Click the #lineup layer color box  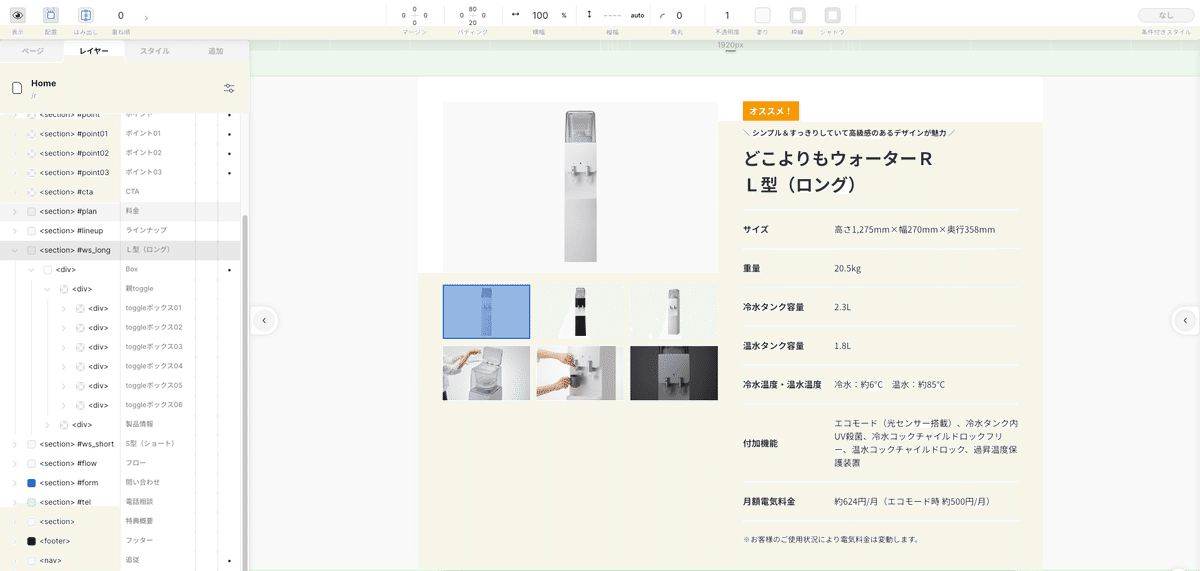[31, 231]
